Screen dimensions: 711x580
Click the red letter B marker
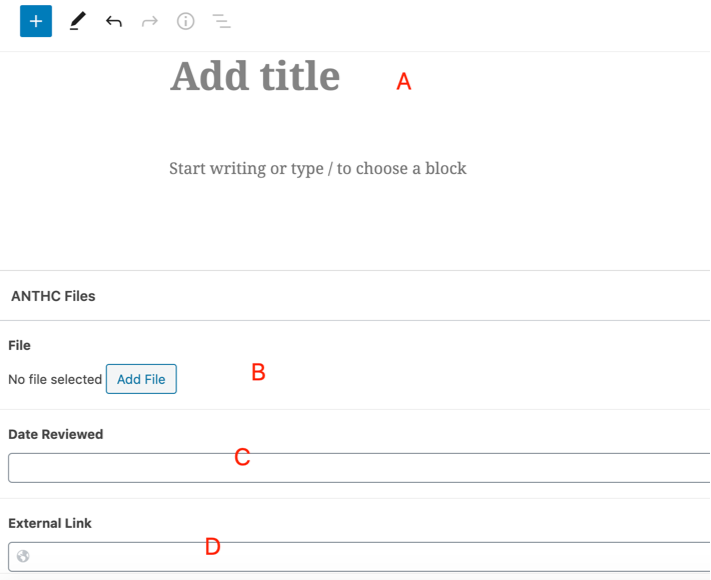258,372
